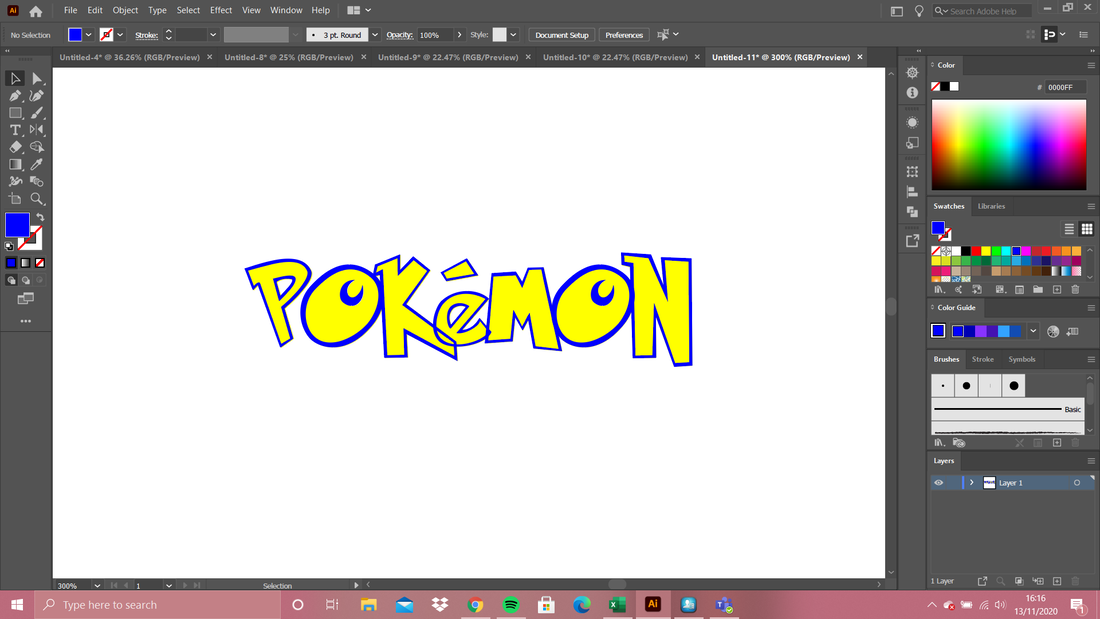The width and height of the screenshot is (1100, 619).
Task: Open the Align panel icon
Action: 912,192
